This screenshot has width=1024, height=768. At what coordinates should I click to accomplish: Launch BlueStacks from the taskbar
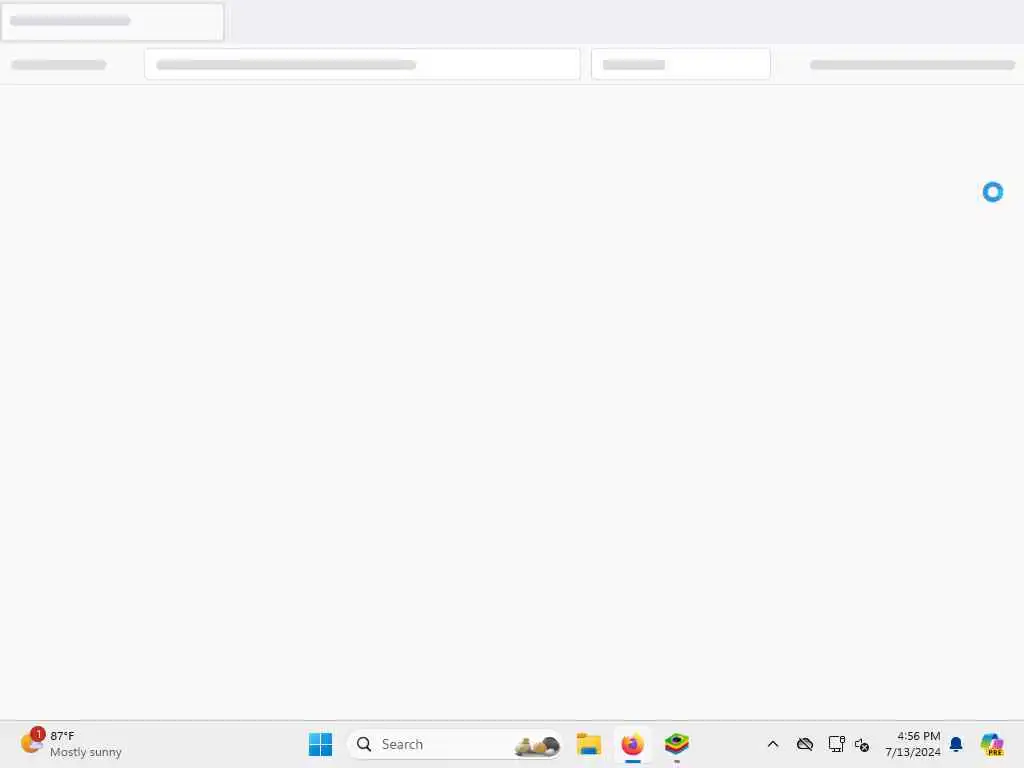(677, 744)
